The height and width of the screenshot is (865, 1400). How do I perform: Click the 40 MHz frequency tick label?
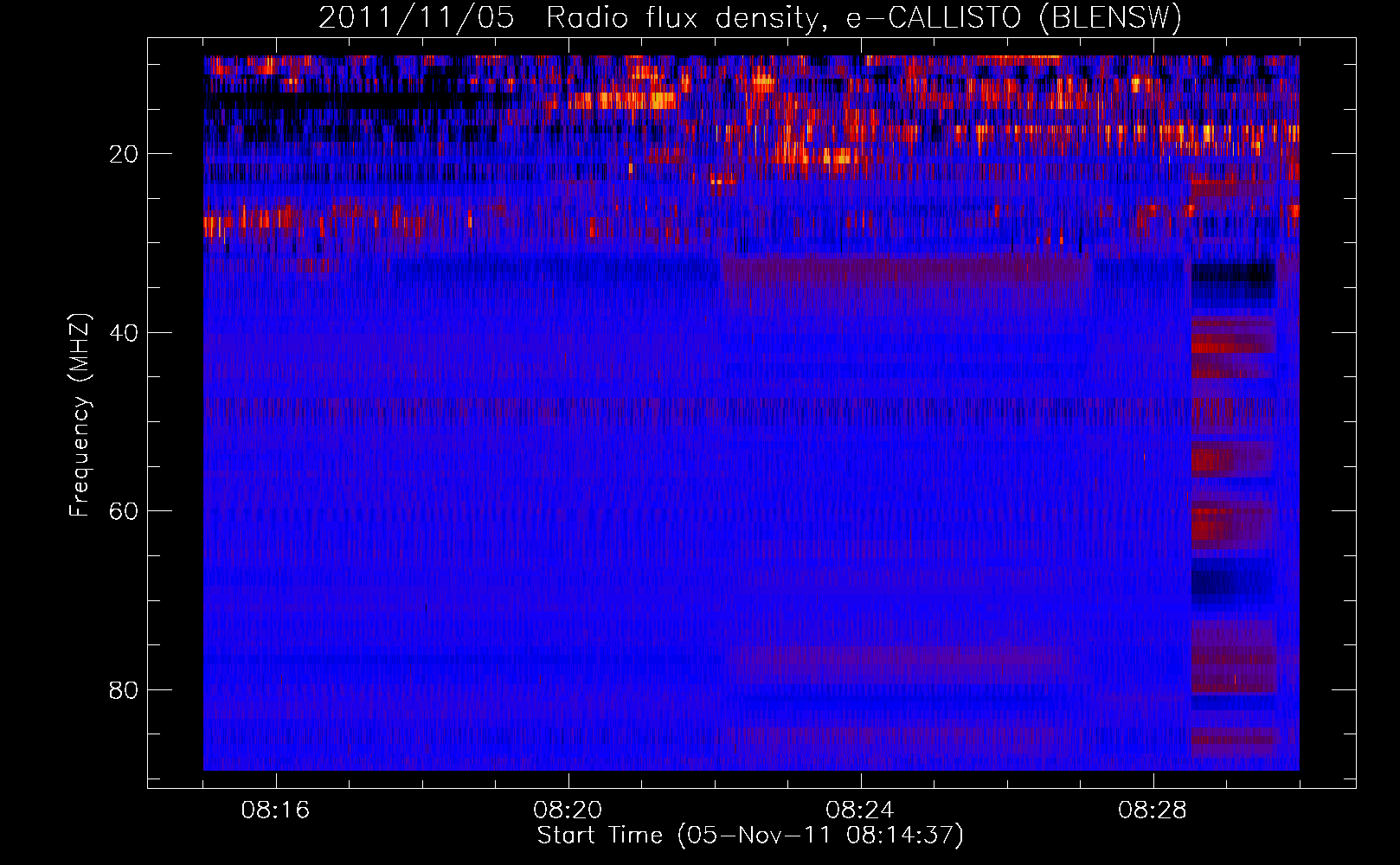click(125, 333)
